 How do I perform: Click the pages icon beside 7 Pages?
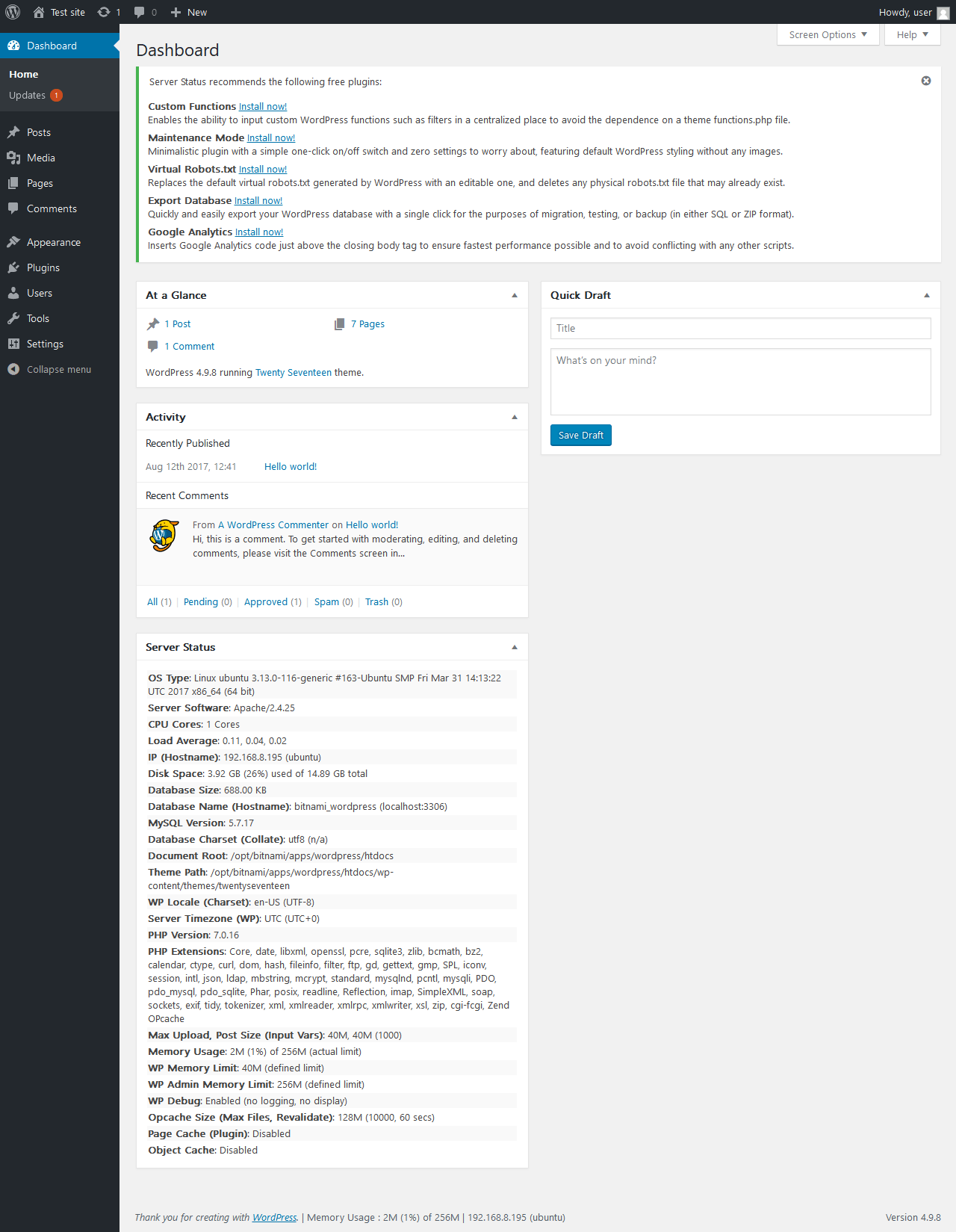tap(340, 324)
